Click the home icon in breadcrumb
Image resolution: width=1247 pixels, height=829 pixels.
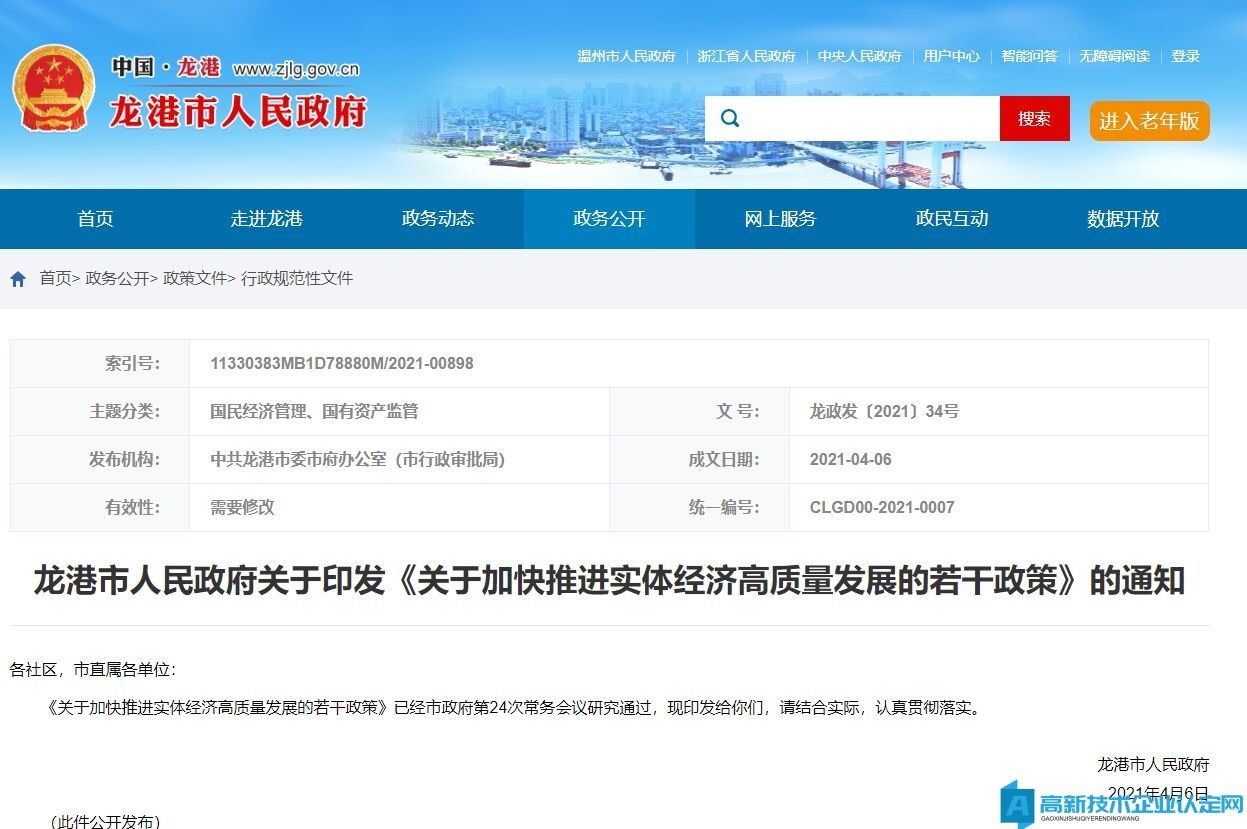pyautogui.click(x=18, y=279)
